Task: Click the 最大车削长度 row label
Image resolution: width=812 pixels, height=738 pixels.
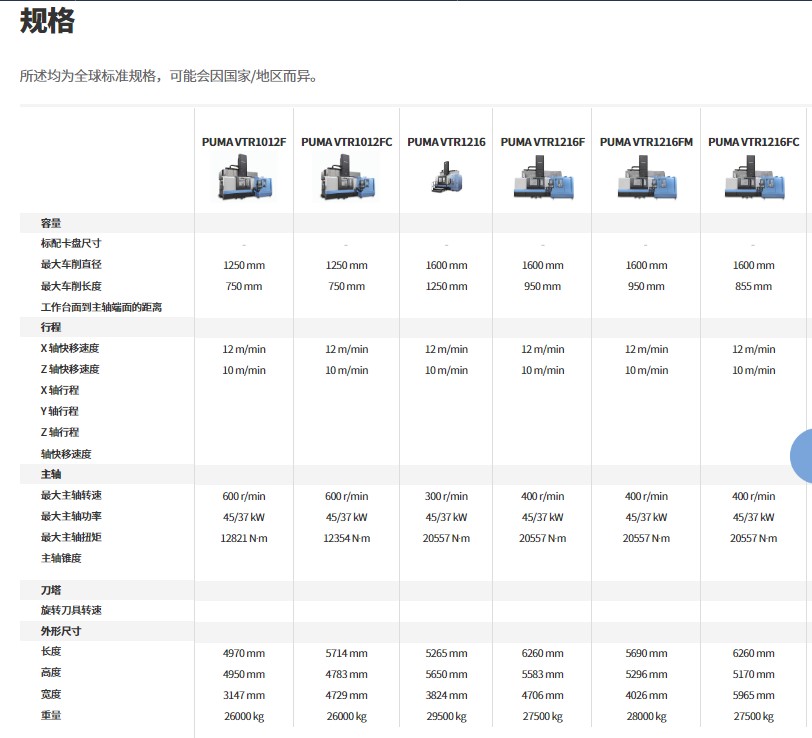Action: click(71, 286)
